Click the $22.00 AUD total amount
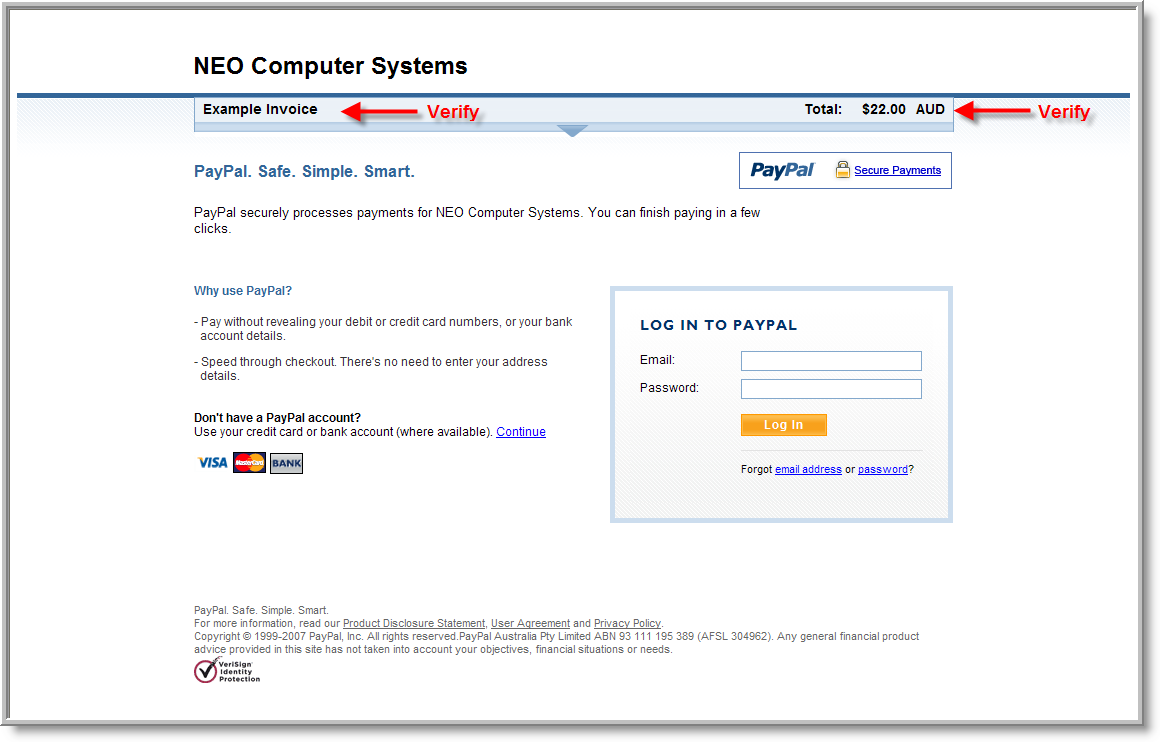1160x742 pixels. [902, 110]
